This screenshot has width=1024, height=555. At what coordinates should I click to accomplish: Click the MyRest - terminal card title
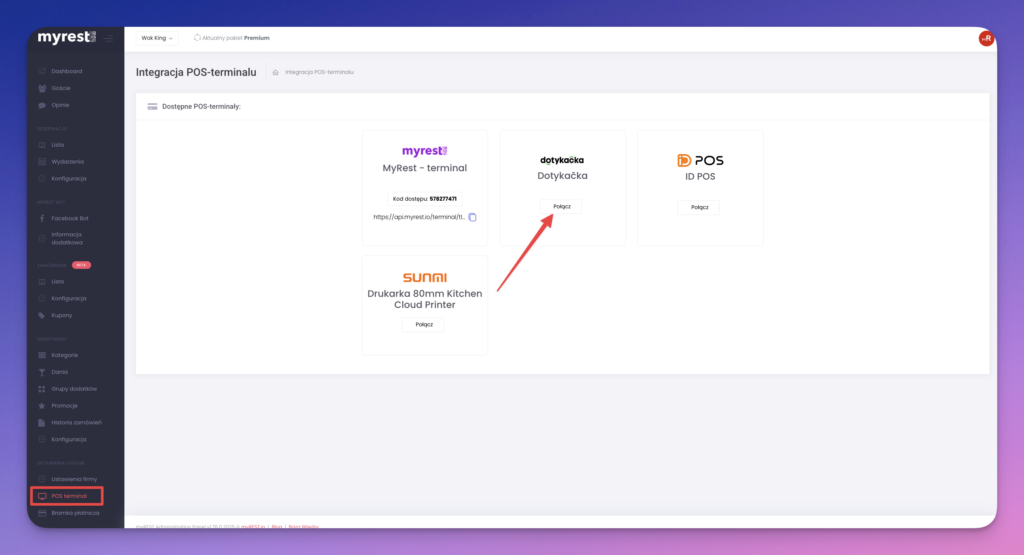[x=424, y=168]
